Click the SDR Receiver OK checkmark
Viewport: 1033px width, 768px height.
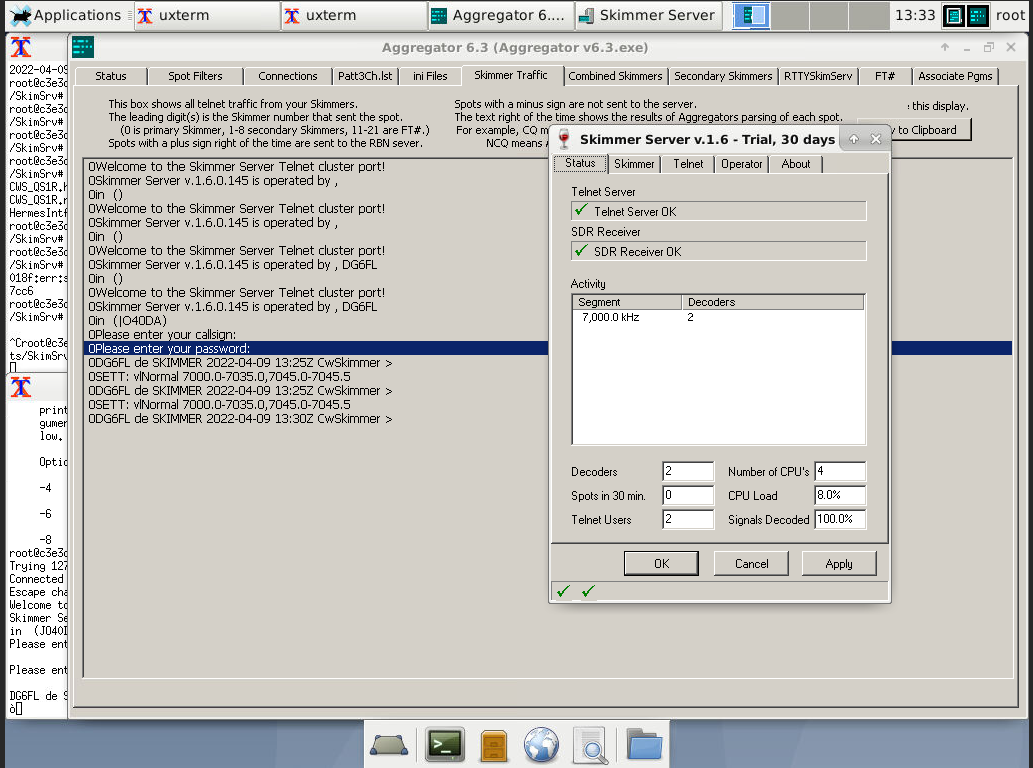(x=581, y=250)
